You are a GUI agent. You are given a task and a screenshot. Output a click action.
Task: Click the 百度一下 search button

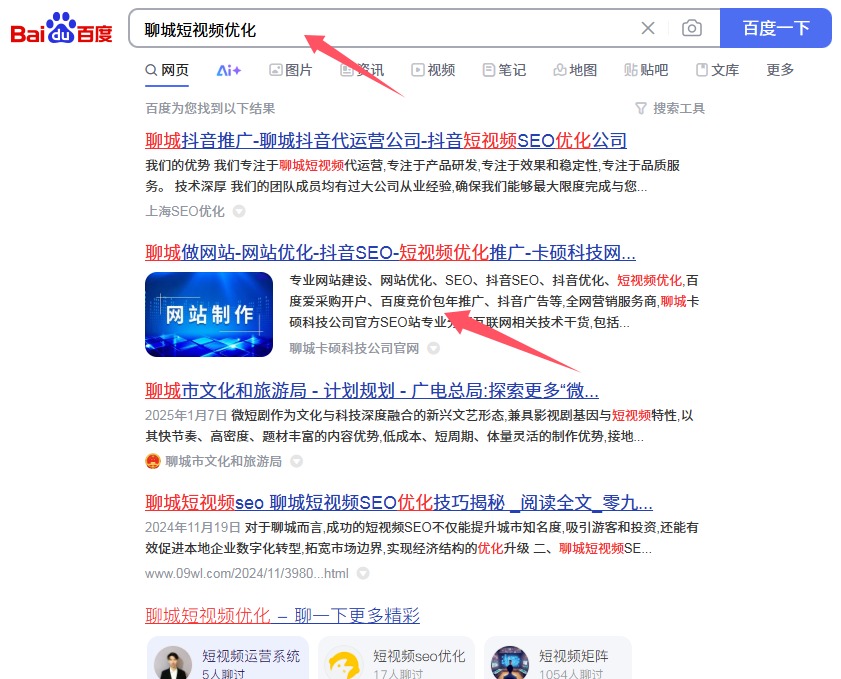pos(776,28)
